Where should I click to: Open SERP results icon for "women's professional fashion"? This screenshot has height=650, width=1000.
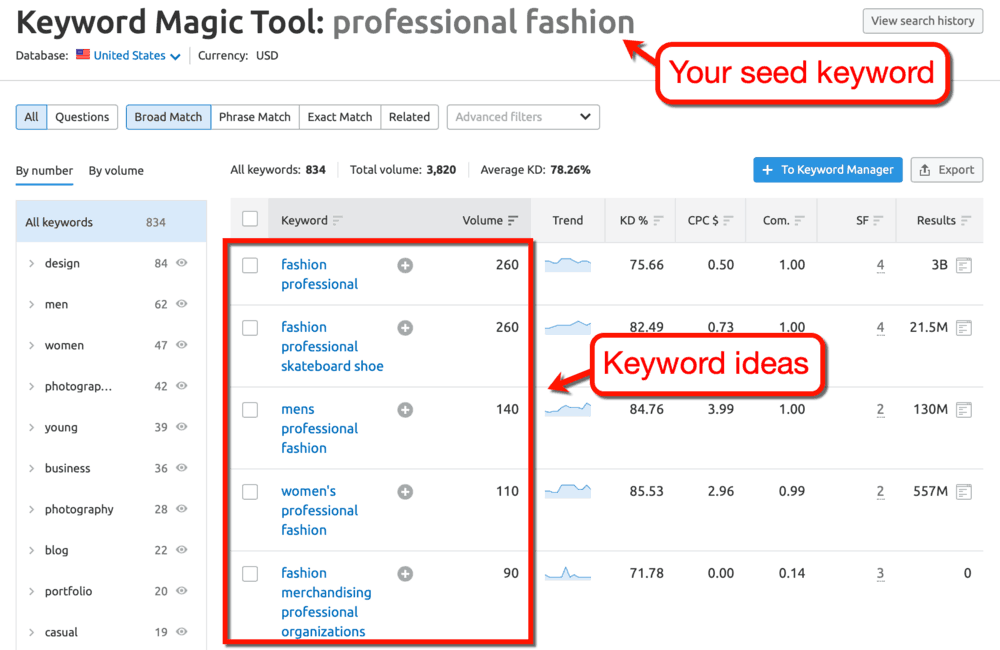coord(963,491)
